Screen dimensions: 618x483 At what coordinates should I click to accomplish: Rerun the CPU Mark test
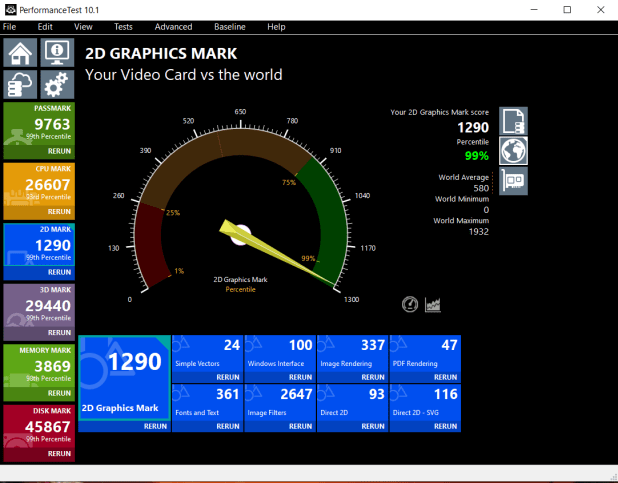tap(59, 212)
